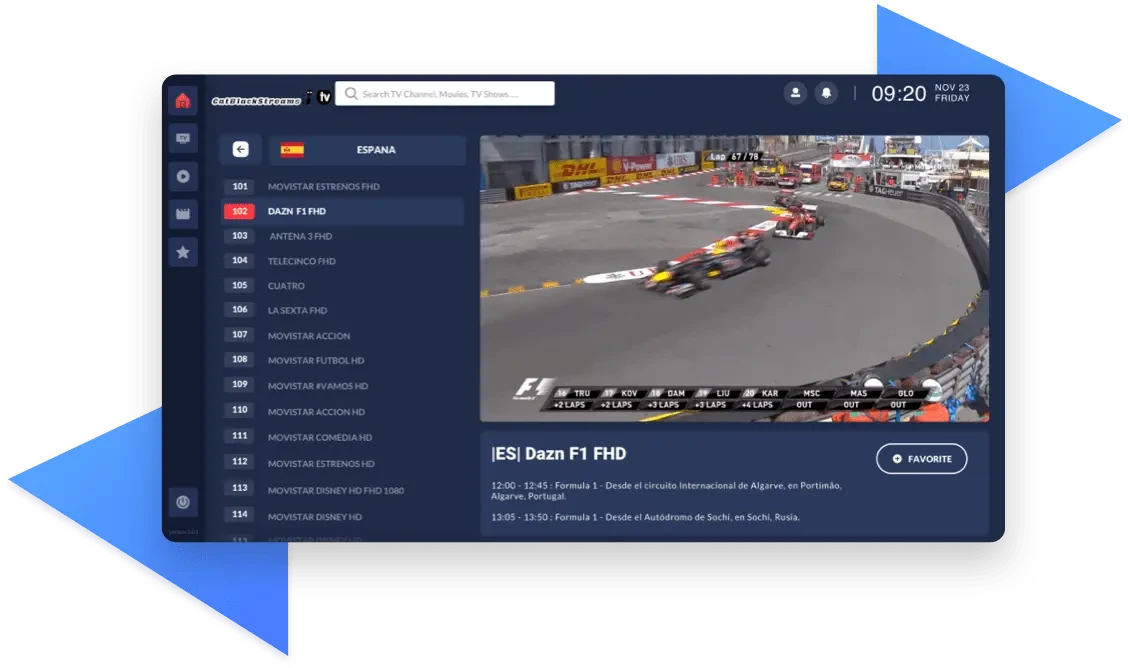Screen dimensions: 1130x668
Task: Open the notifications bell icon
Action: [826, 93]
